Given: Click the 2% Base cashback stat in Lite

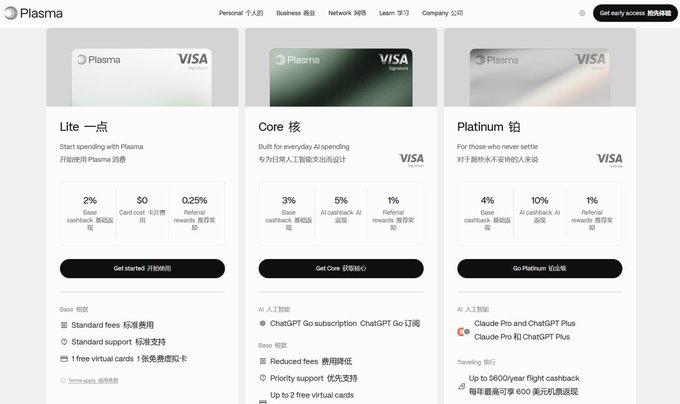Looking at the screenshot, I should point(90,213).
